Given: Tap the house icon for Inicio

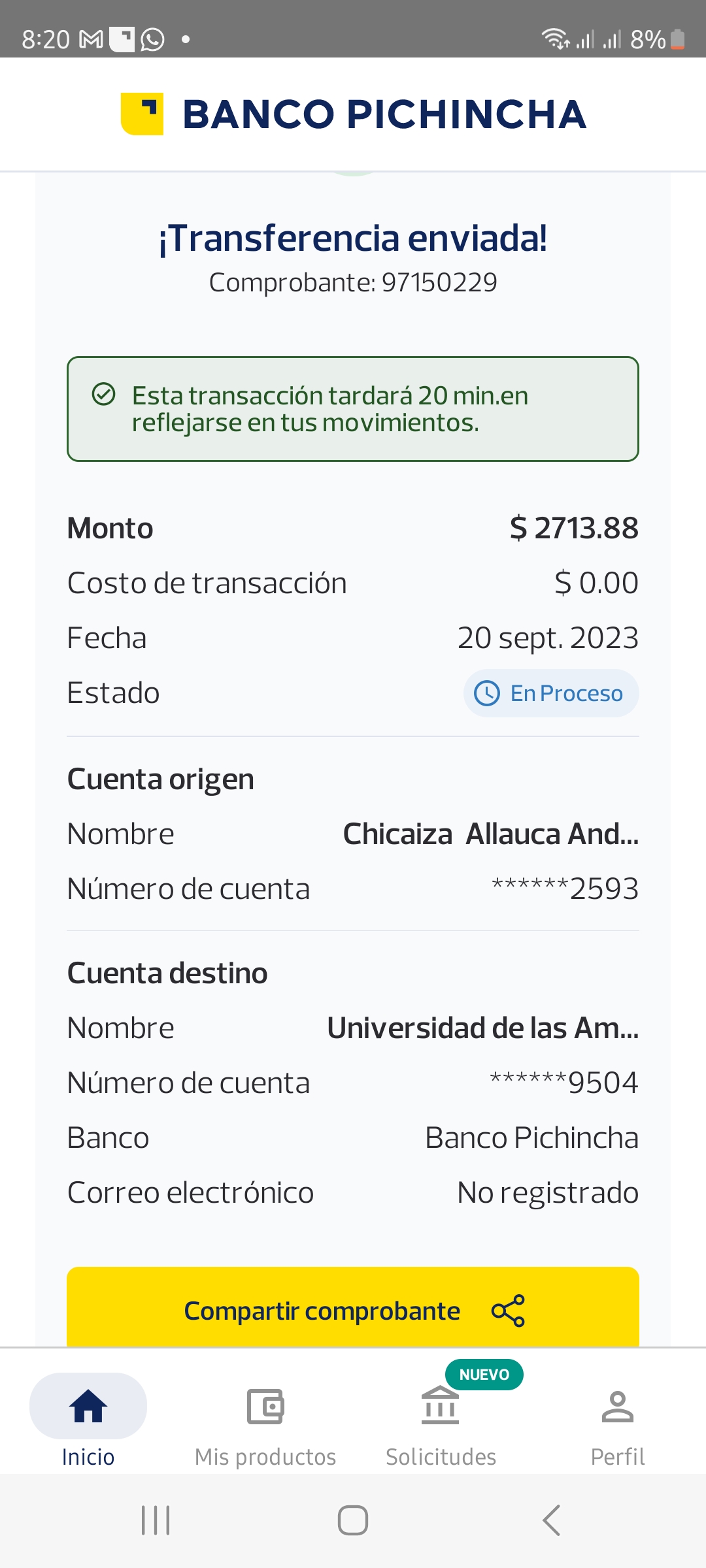Looking at the screenshot, I should point(88,1406).
